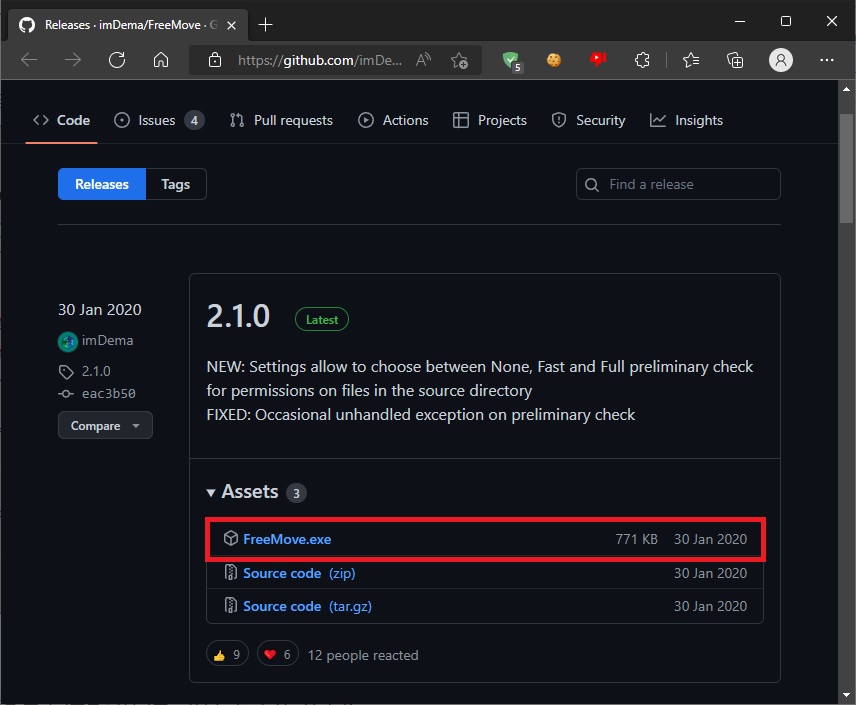
Task: Open imDema user profile link
Action: (x=108, y=340)
